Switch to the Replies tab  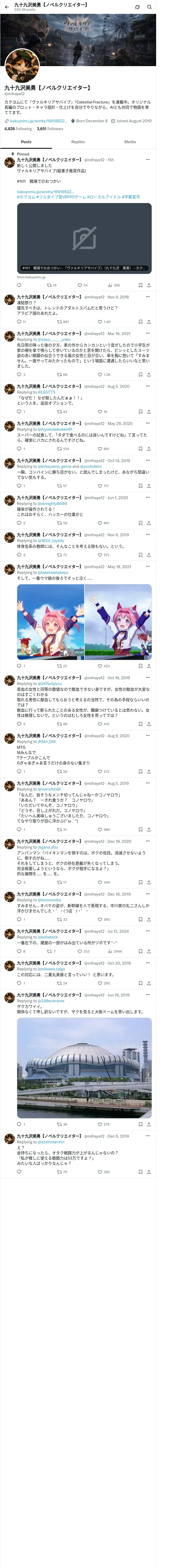pyautogui.click(x=78, y=142)
